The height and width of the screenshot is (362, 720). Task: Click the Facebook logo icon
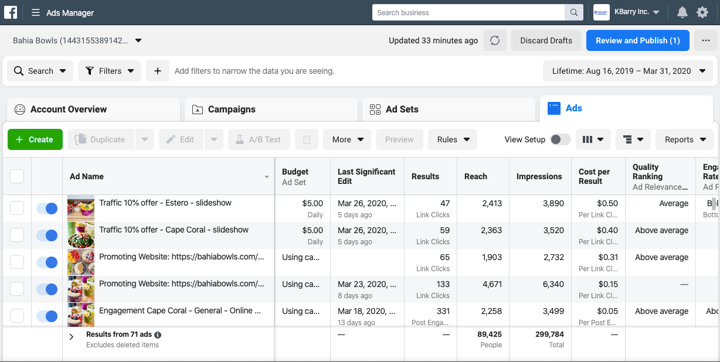pyautogui.click(x=11, y=12)
